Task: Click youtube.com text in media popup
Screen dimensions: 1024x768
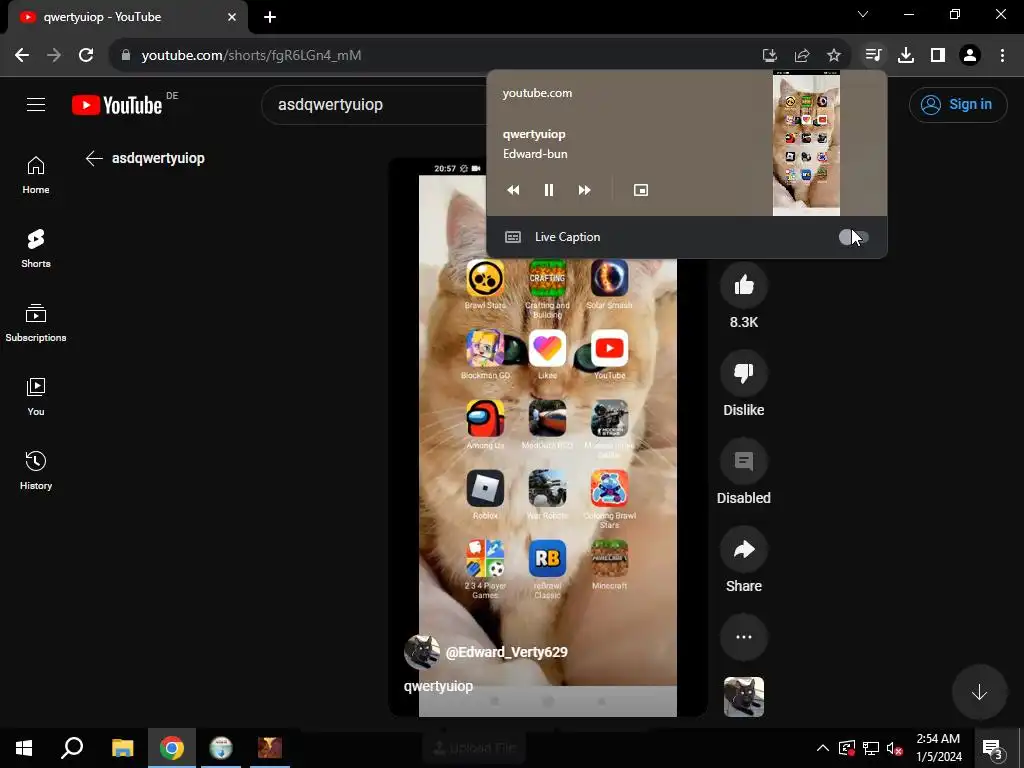Action: (537, 93)
